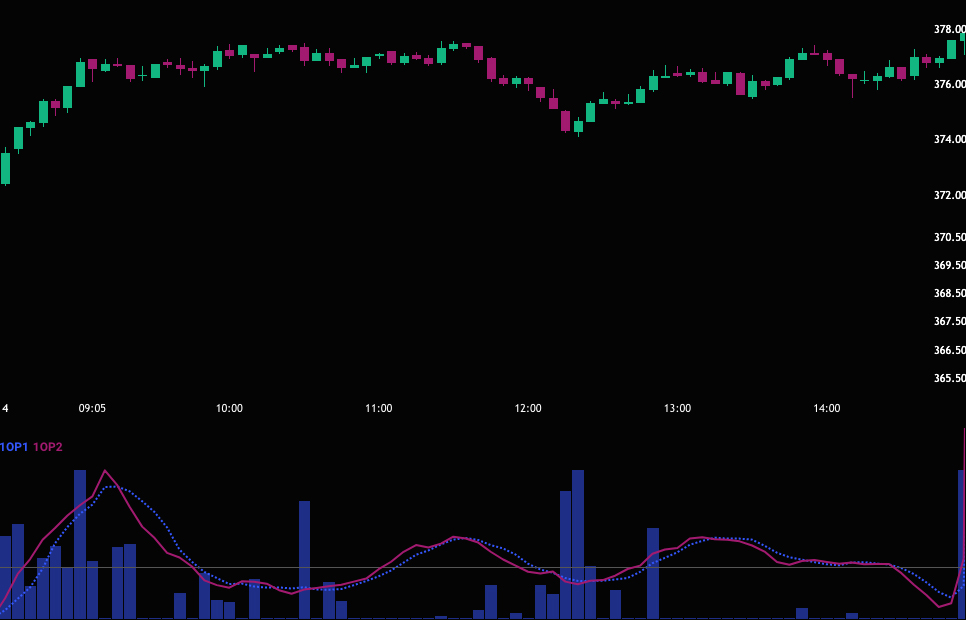This screenshot has height=620, width=966.
Task: Click the 09:05 time axis label
Action: (92, 408)
